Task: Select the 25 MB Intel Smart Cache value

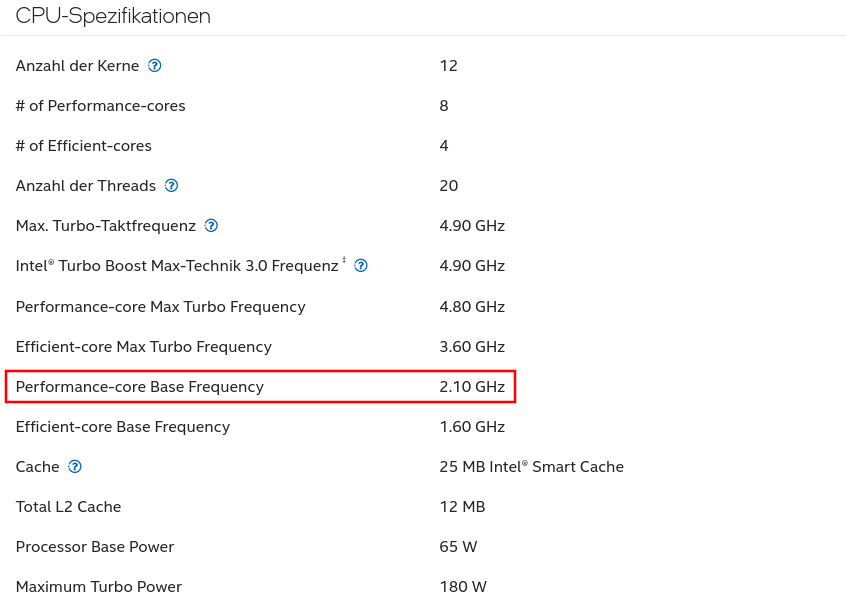Action: pos(531,467)
